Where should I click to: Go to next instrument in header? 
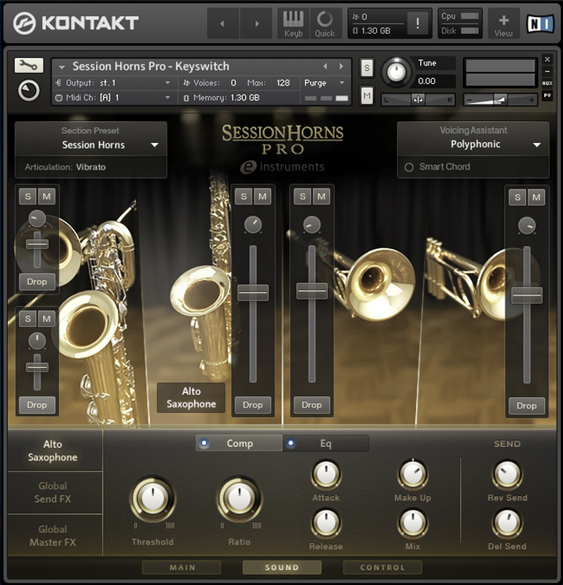[x=256, y=24]
